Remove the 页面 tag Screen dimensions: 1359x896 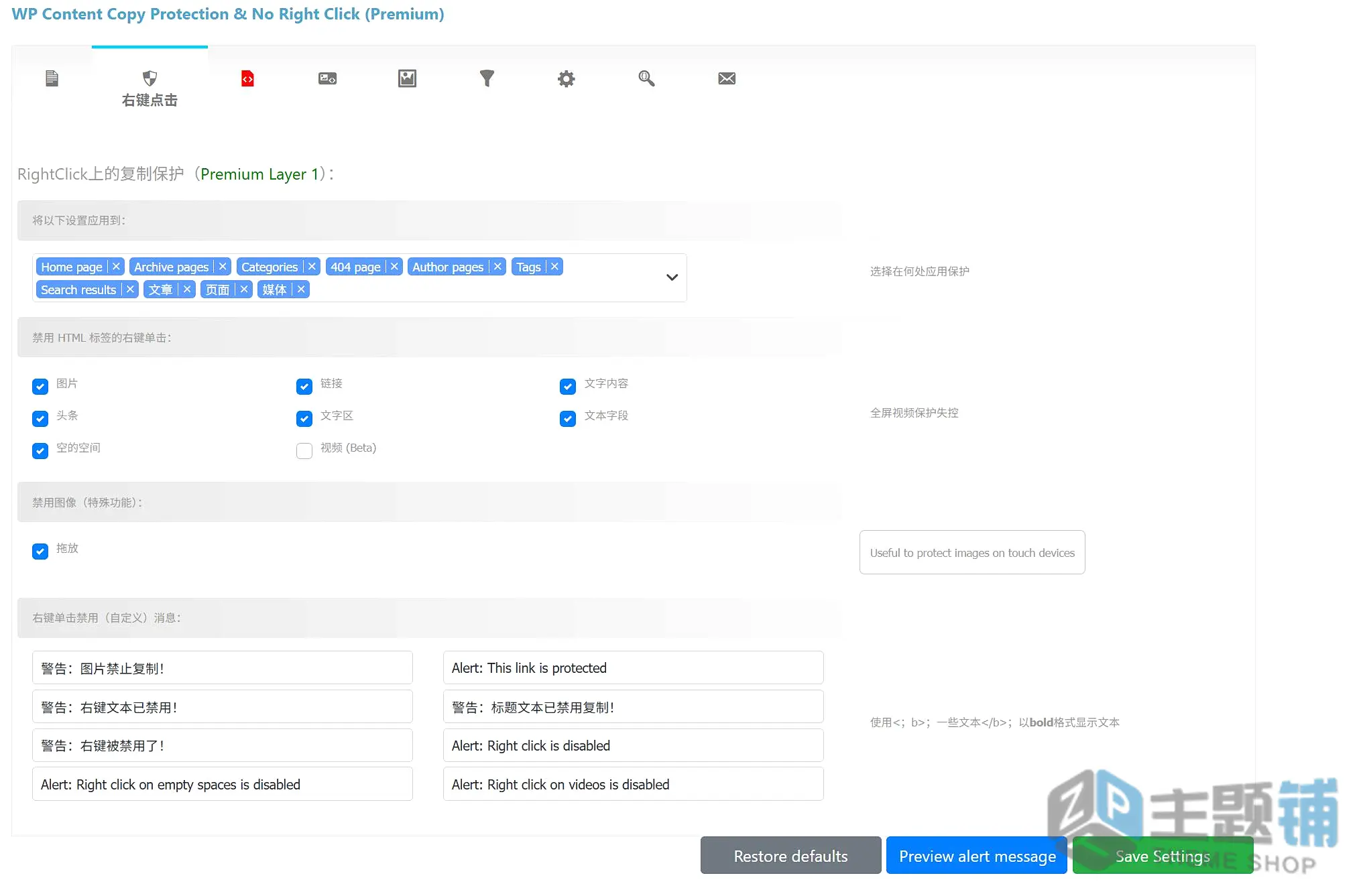coord(244,290)
